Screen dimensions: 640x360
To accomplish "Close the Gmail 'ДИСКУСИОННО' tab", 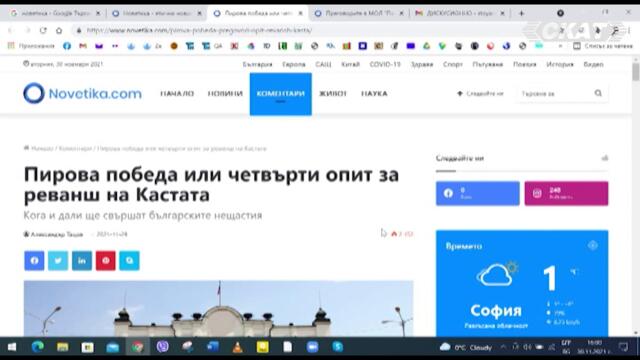I will pyautogui.click(x=502, y=13).
